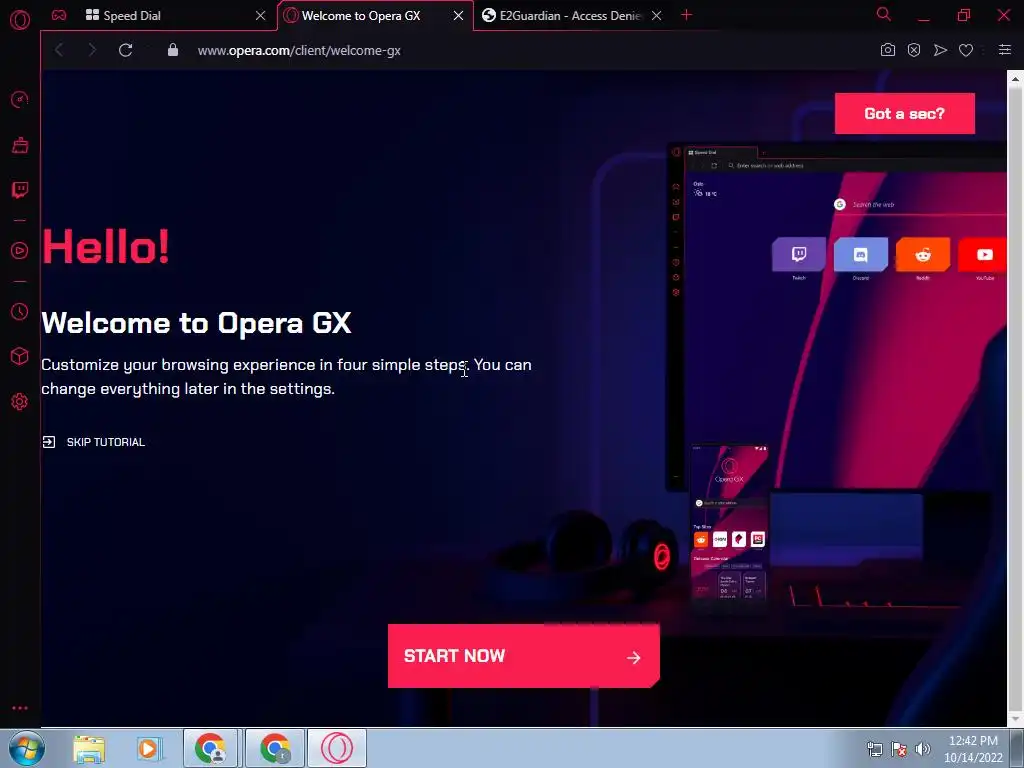Viewport: 1024px width, 768px height.
Task: Open History clock icon
Action: (20, 312)
